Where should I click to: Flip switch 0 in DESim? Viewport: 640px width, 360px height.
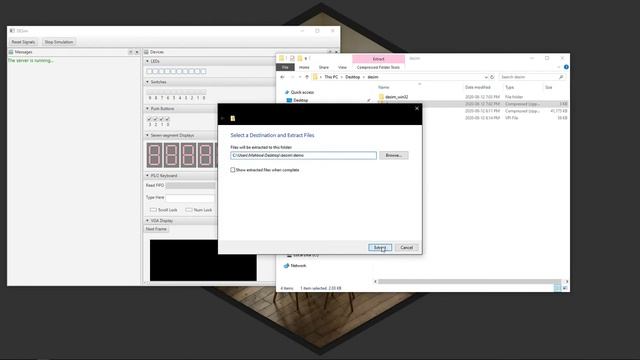click(204, 92)
